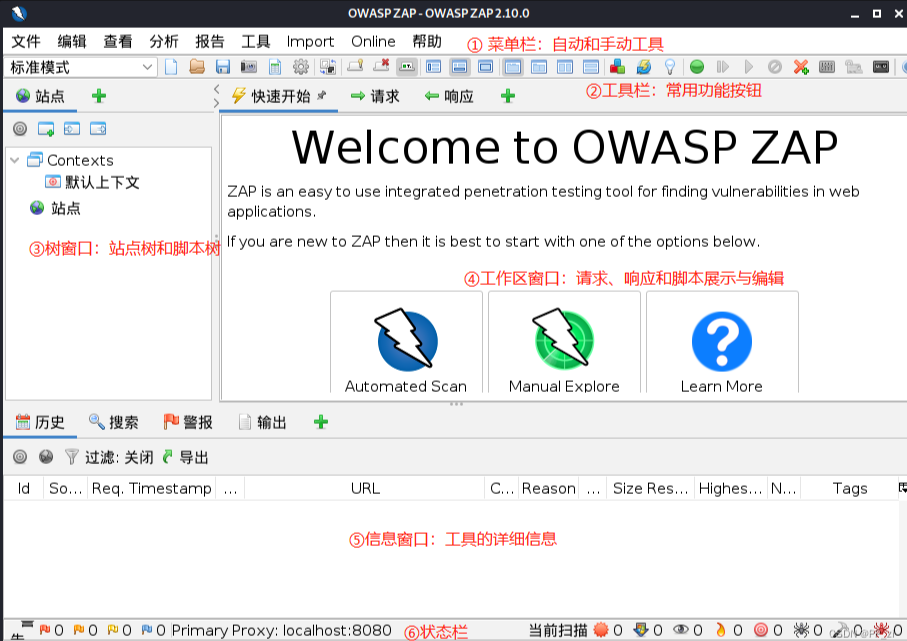Screen dimensions: 907x641
Task: Add a custom breakpoint red X icon
Action: click(801, 67)
